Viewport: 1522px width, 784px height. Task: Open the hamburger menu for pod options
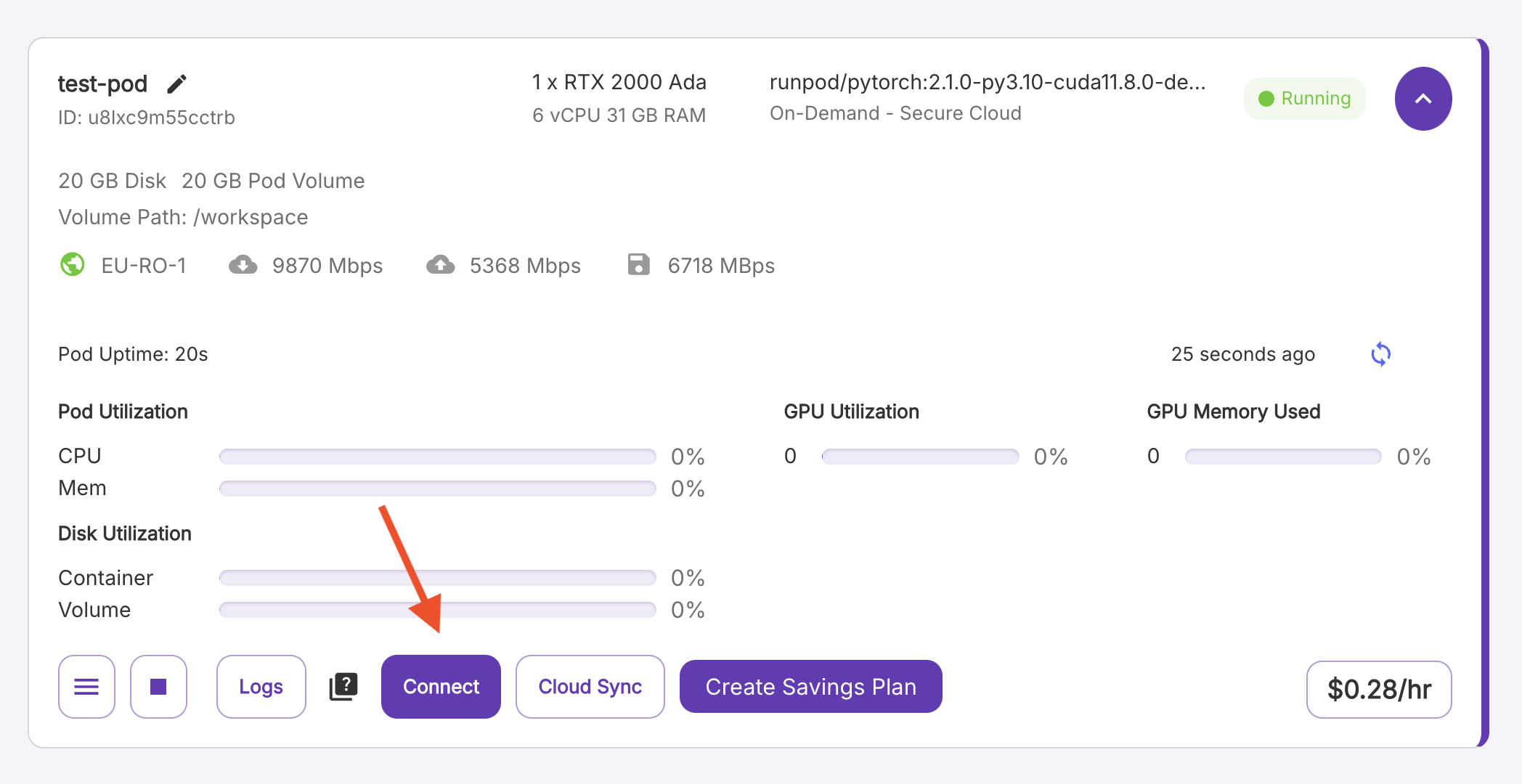coord(86,687)
